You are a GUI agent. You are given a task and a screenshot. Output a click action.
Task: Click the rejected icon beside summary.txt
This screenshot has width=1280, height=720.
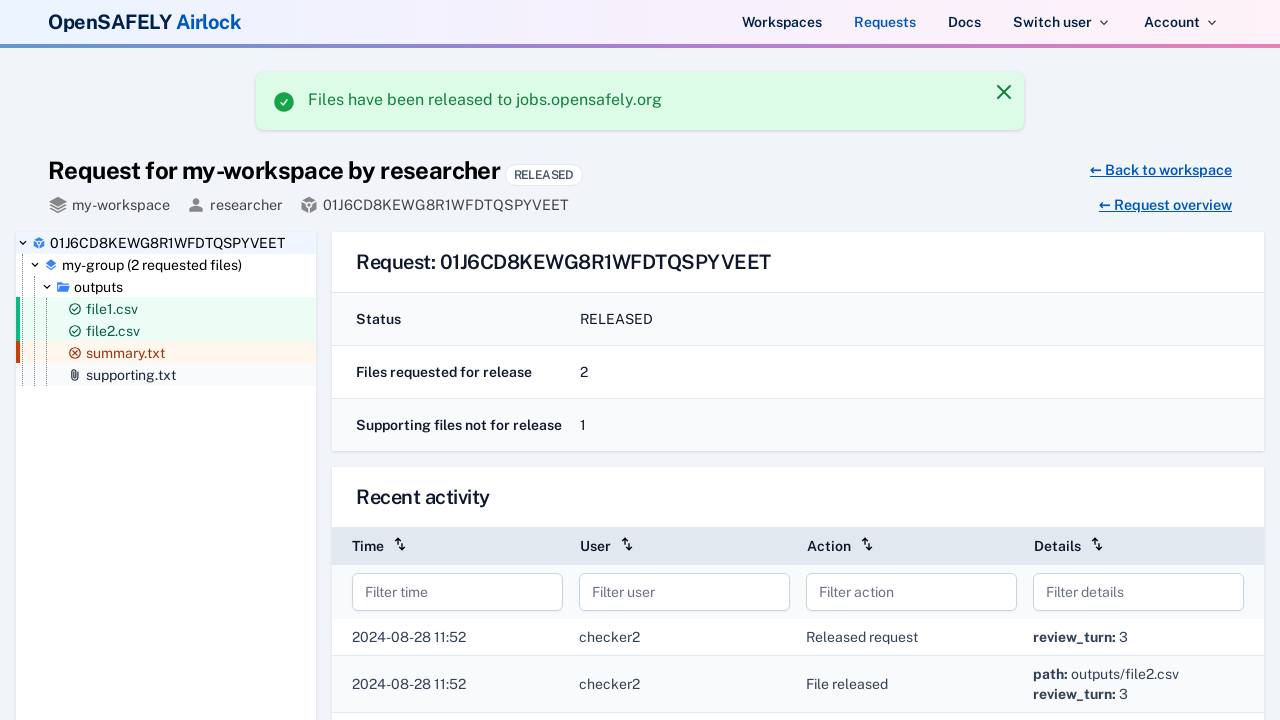click(x=75, y=353)
